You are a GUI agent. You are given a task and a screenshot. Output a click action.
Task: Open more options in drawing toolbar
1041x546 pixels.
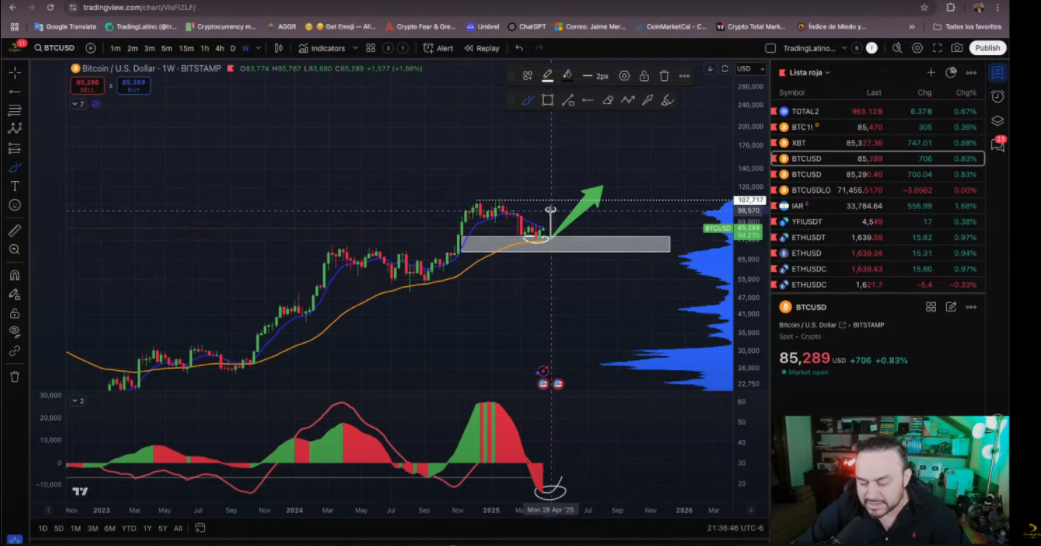tap(684, 76)
